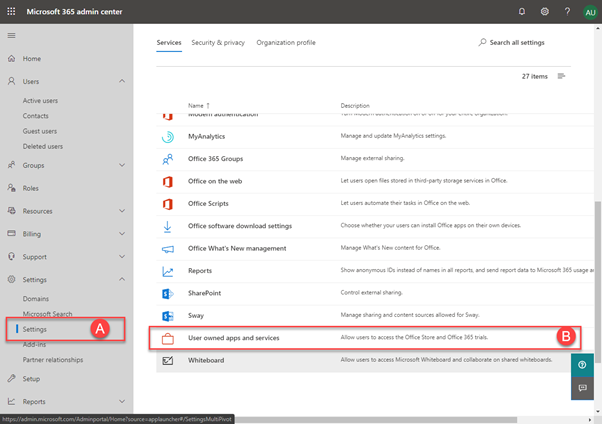Click the Office on the web icon
The height and width of the screenshot is (424, 602).
coord(167,181)
